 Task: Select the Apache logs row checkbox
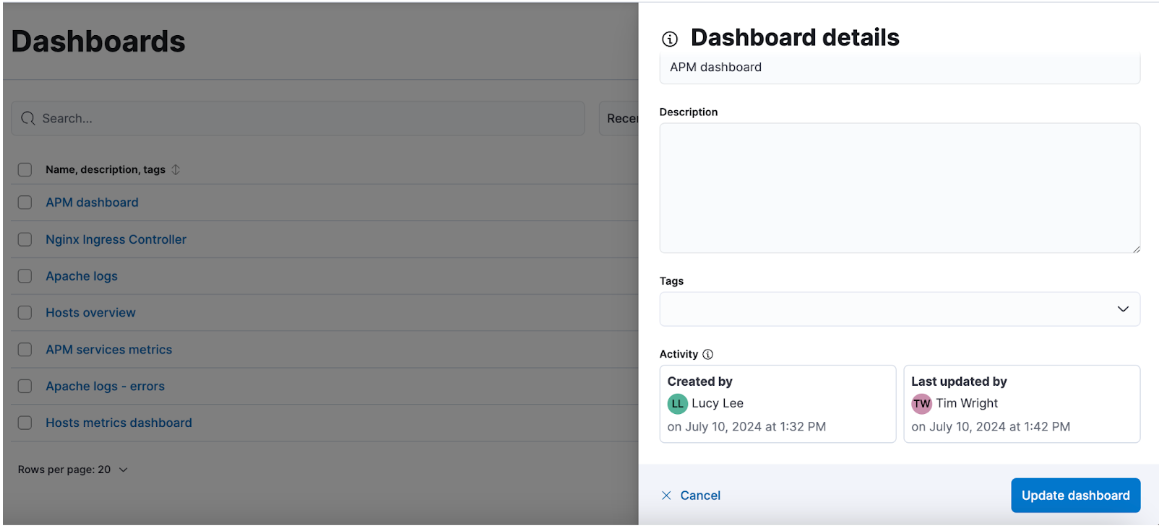[25, 276]
